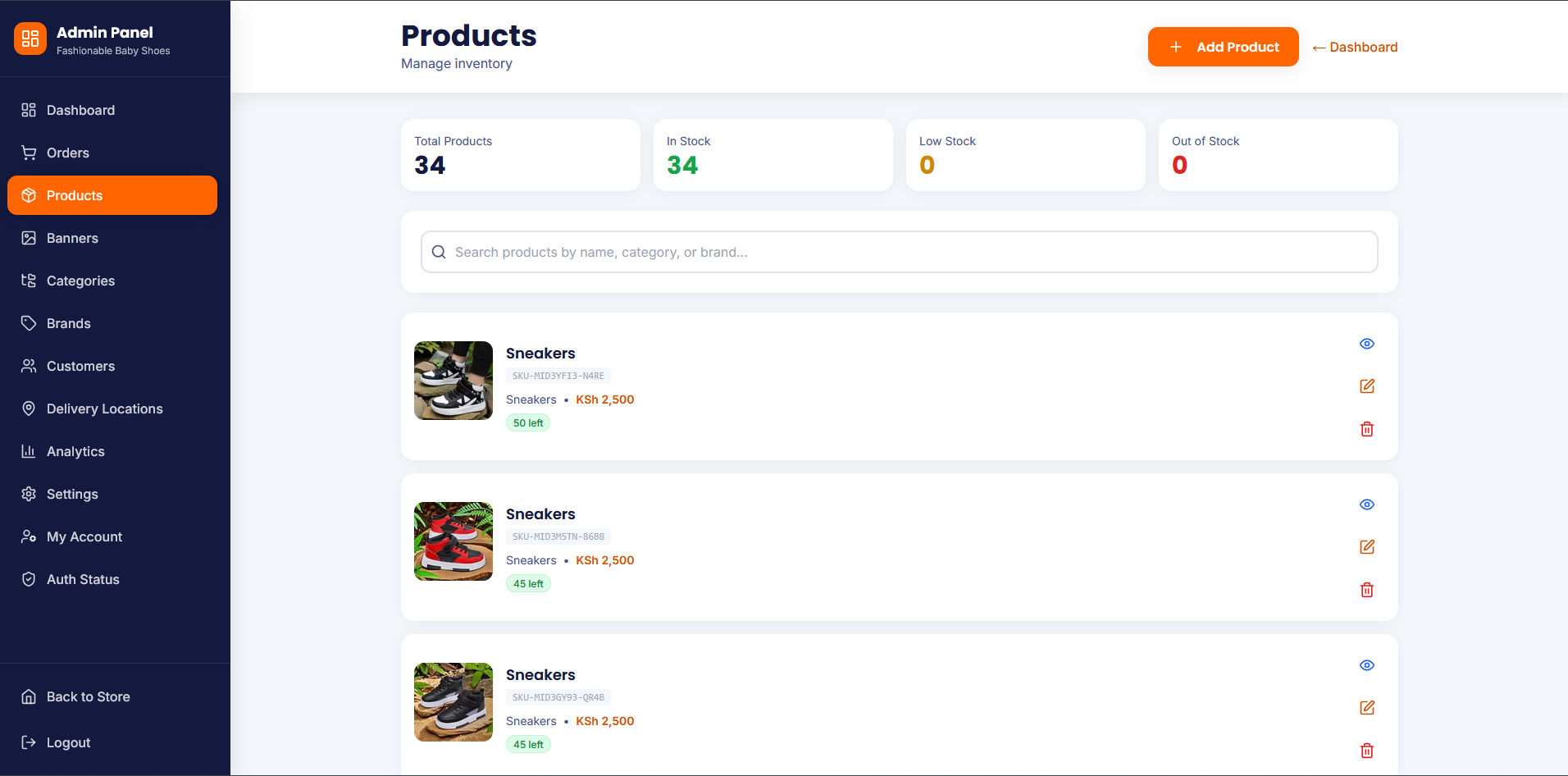Open the black-and-white sneakers thumbnail image
The image size is (1568, 776).
pos(454,381)
